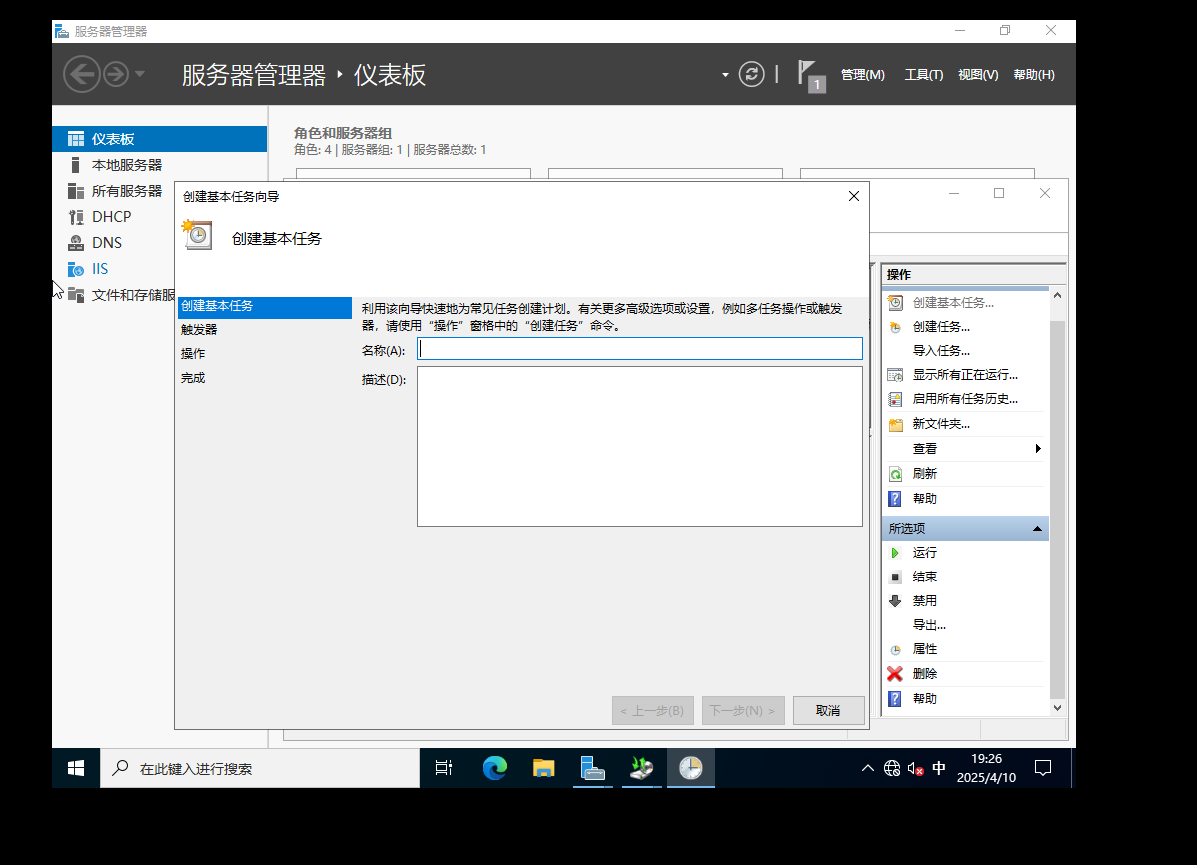The image size is (1197, 865).
Task: Select the 触发器 wizard step
Action: [x=199, y=330]
